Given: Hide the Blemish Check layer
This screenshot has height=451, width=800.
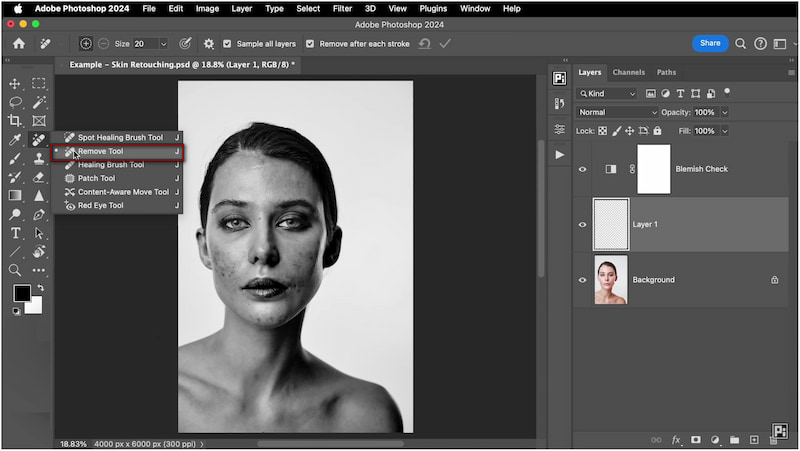Looking at the screenshot, I should coord(583,169).
